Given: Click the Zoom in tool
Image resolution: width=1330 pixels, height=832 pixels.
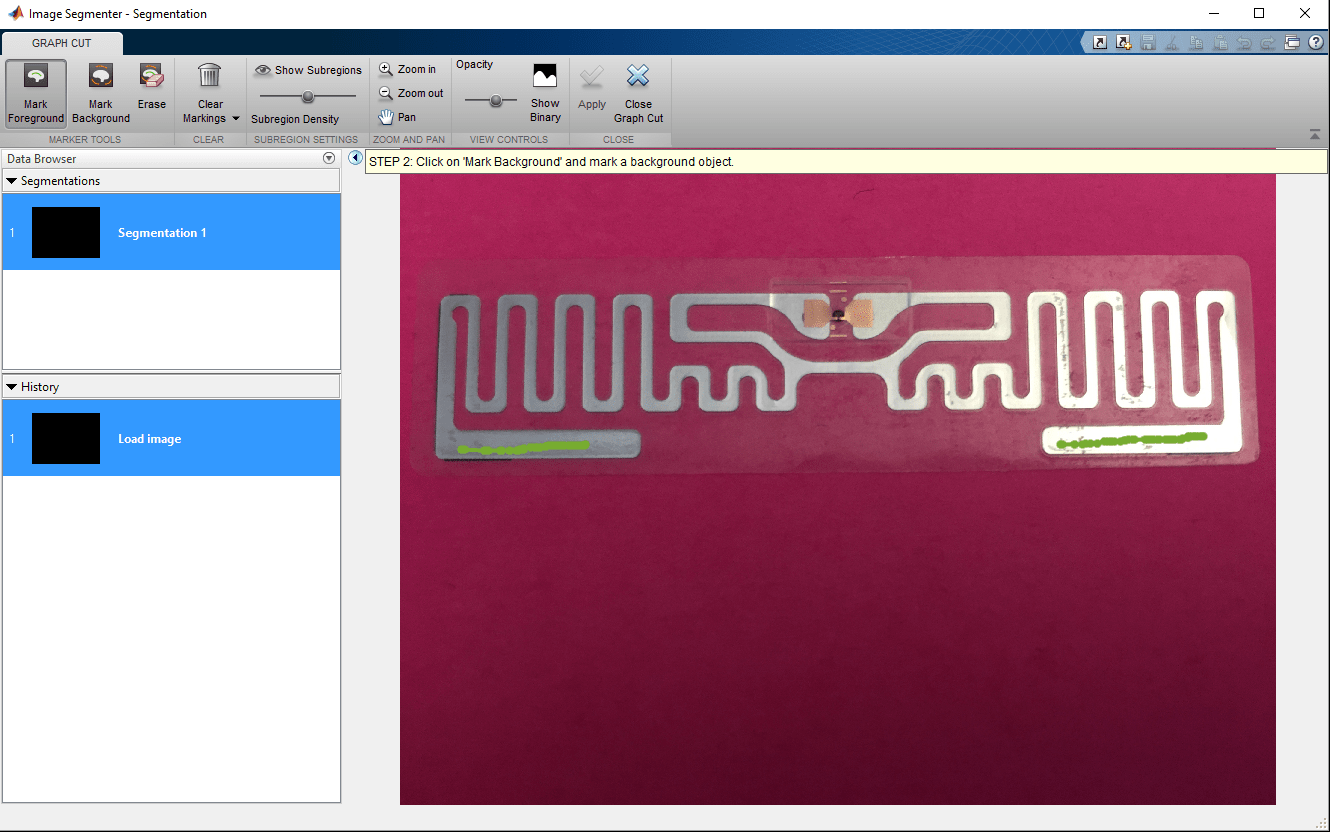Looking at the screenshot, I should 407,70.
